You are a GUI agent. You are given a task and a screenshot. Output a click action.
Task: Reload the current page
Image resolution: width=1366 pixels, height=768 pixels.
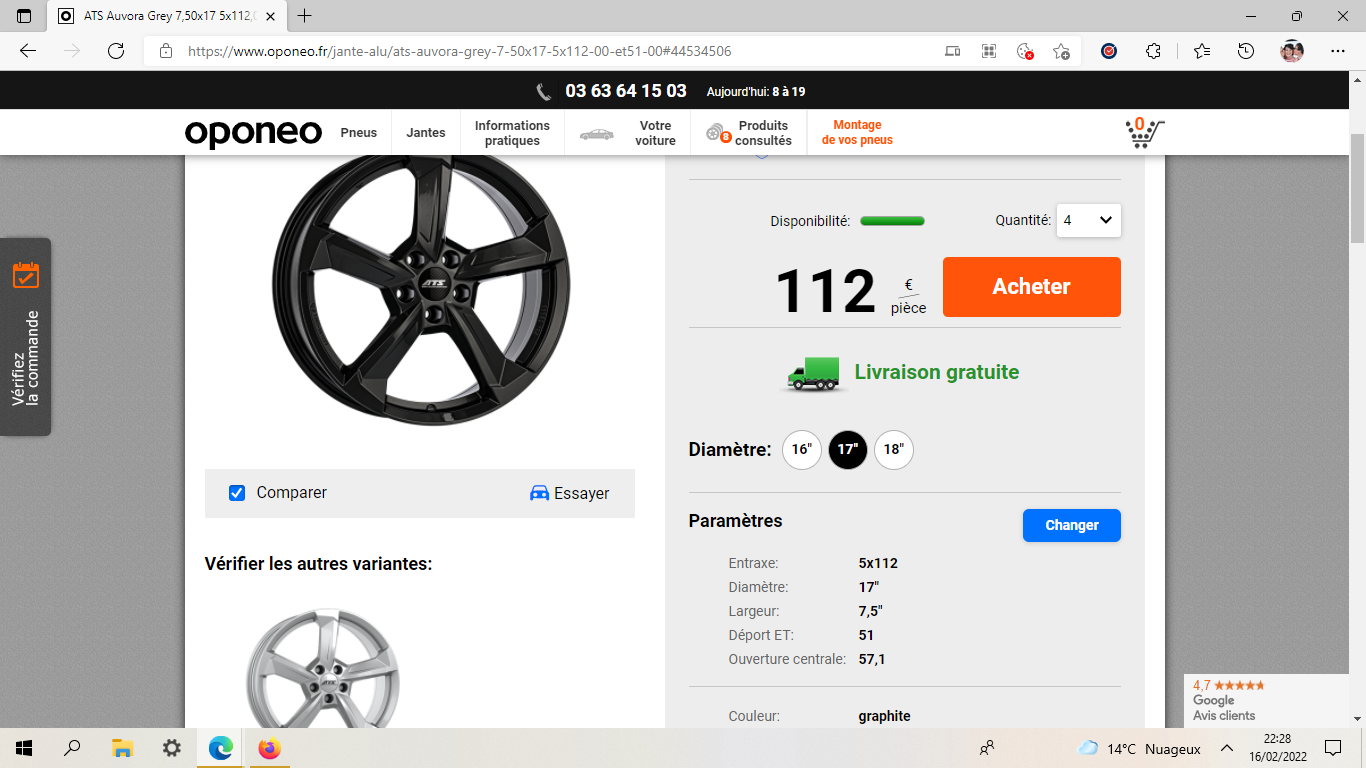click(x=116, y=51)
